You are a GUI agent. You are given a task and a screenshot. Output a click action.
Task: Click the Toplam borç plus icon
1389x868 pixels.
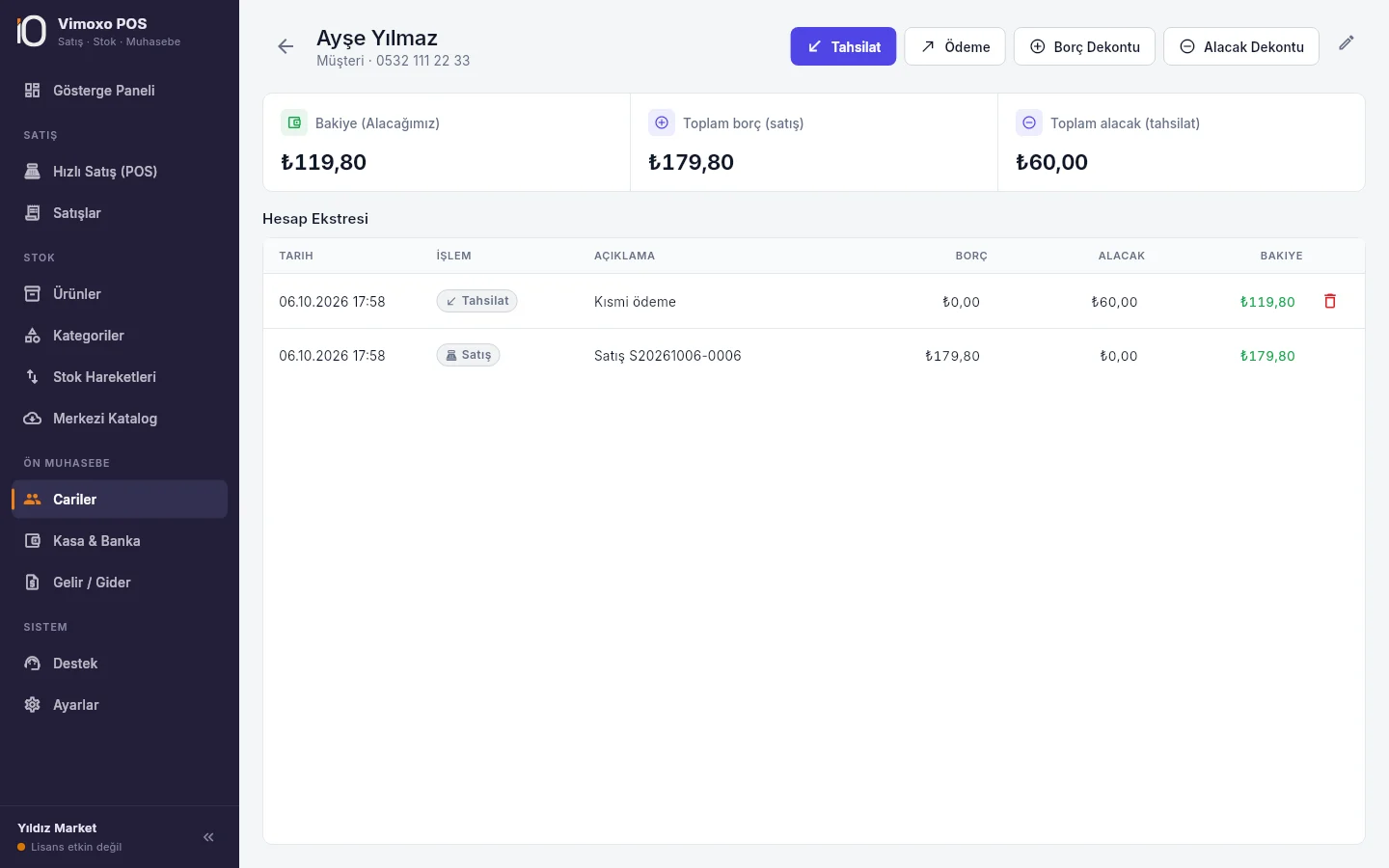(662, 122)
